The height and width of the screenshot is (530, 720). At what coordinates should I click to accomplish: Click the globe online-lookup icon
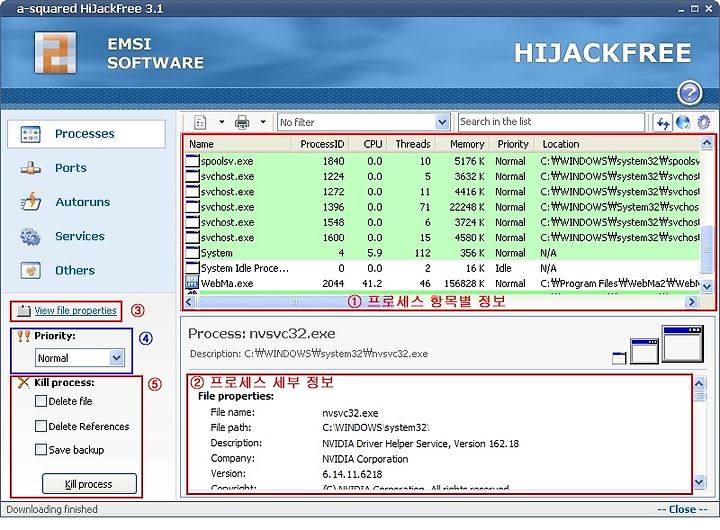coord(683,122)
